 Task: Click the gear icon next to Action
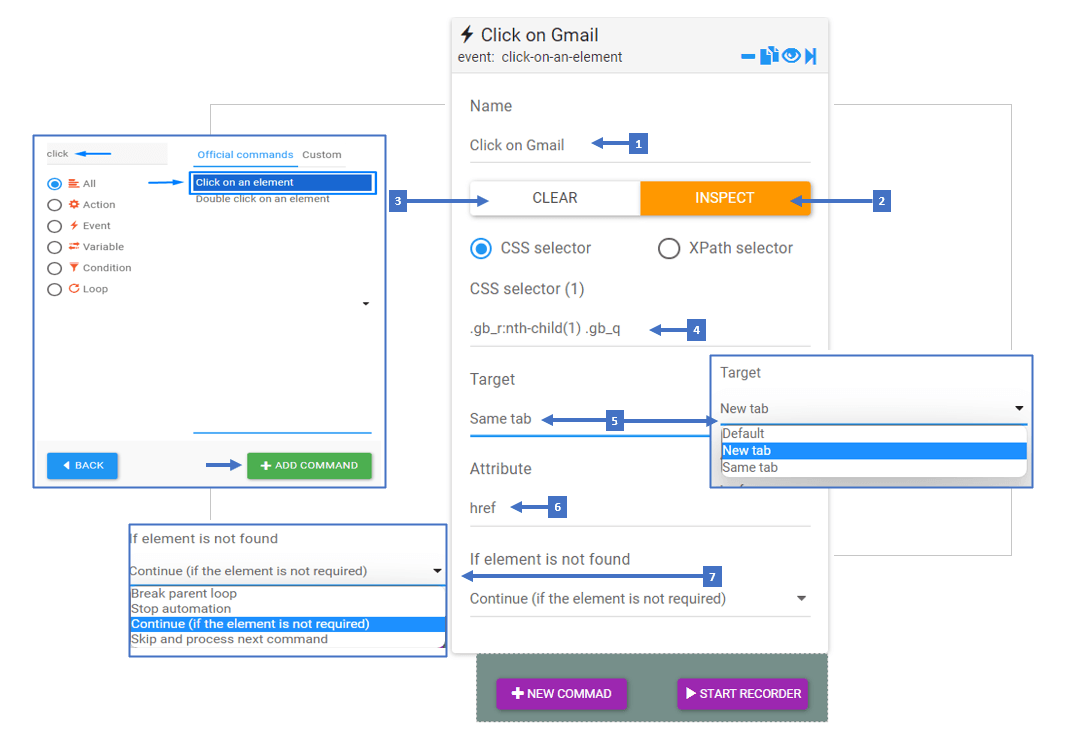tap(74, 204)
